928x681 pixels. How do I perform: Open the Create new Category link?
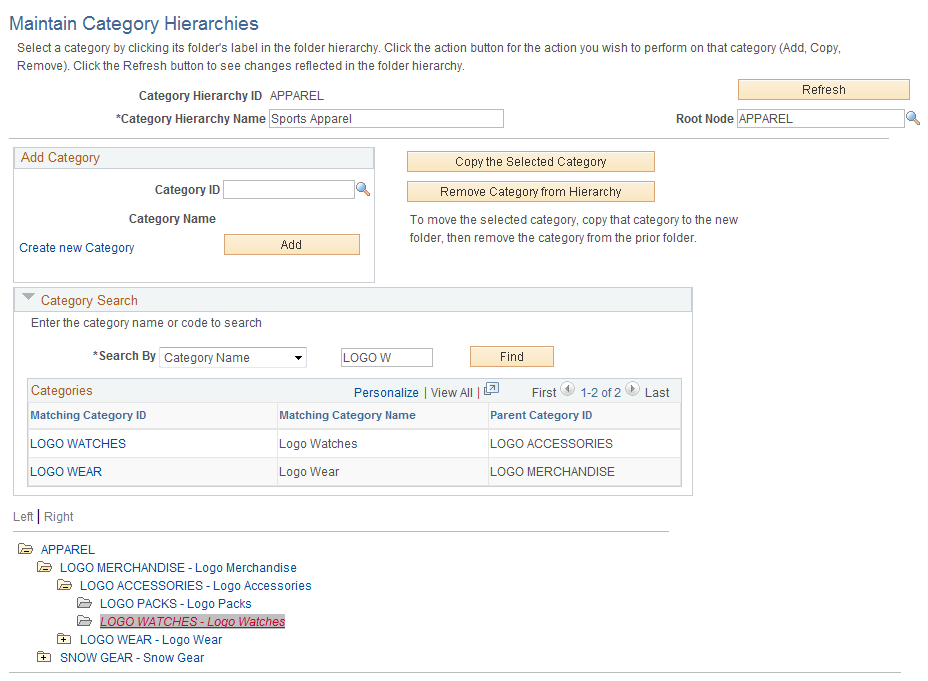[x=76, y=247]
